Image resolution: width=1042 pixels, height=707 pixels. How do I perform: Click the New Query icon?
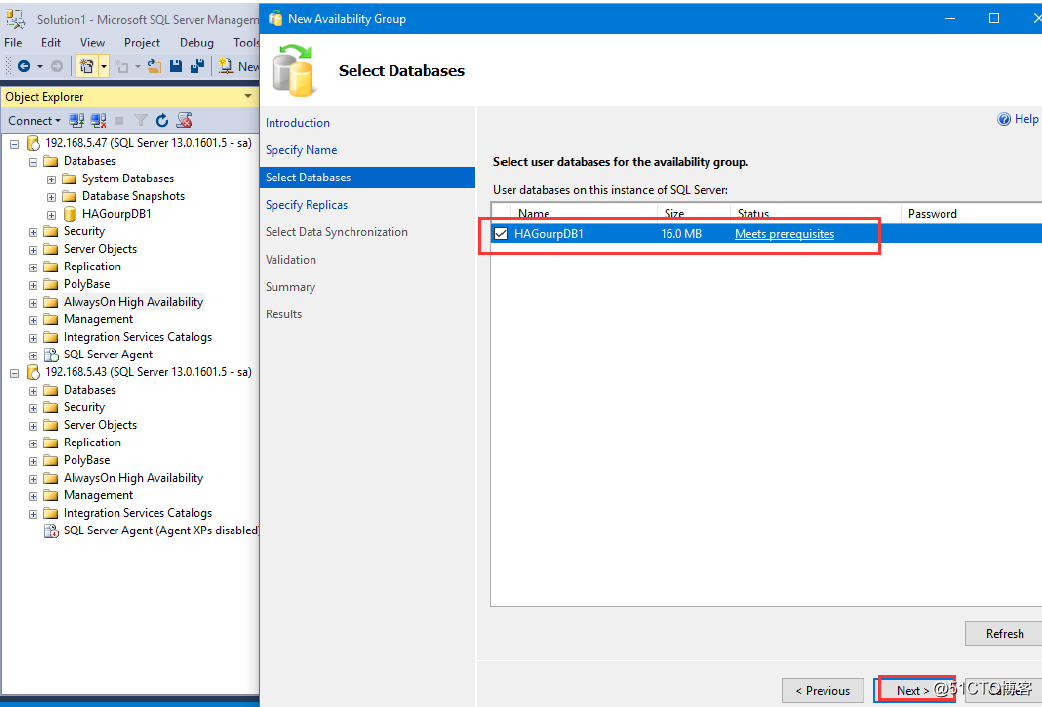(x=226, y=66)
